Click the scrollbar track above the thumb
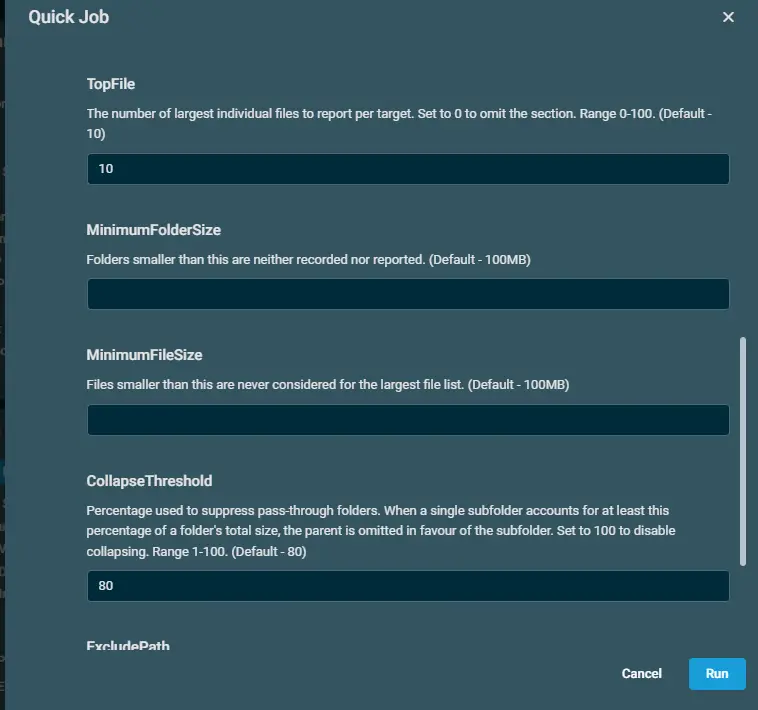 pyautogui.click(x=743, y=193)
